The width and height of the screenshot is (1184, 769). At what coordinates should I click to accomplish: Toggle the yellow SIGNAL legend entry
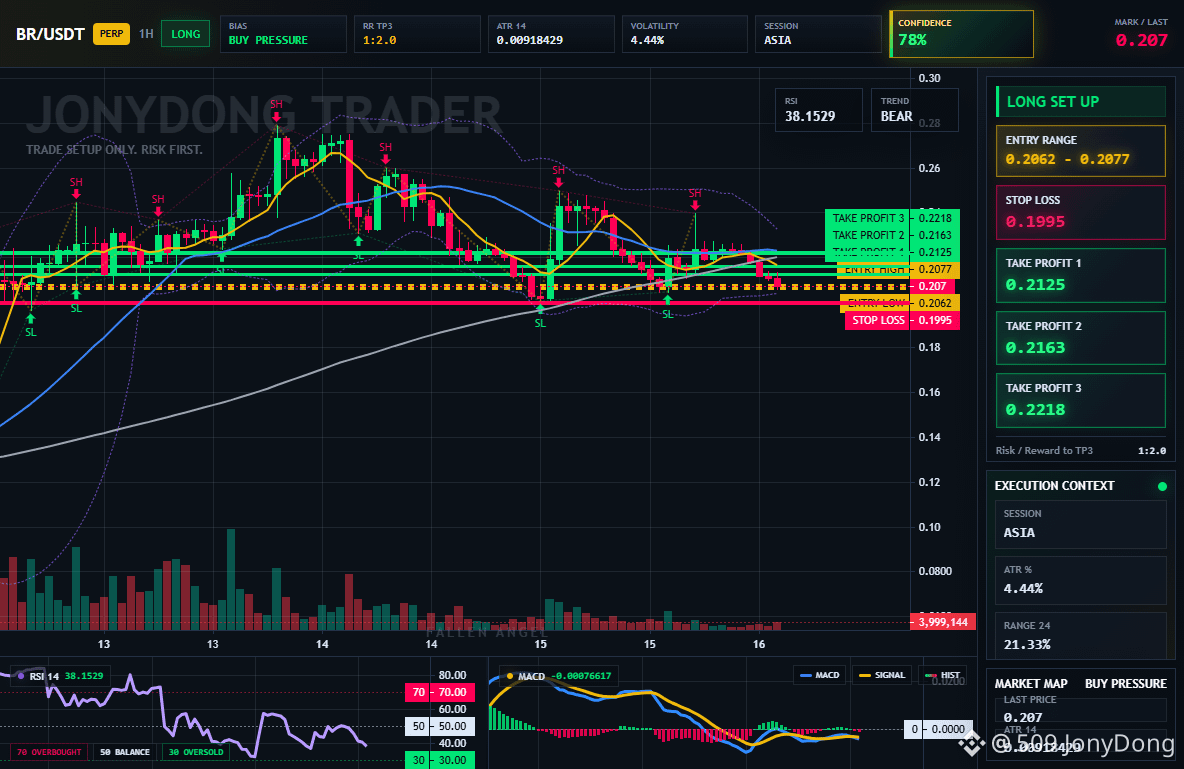click(882, 675)
